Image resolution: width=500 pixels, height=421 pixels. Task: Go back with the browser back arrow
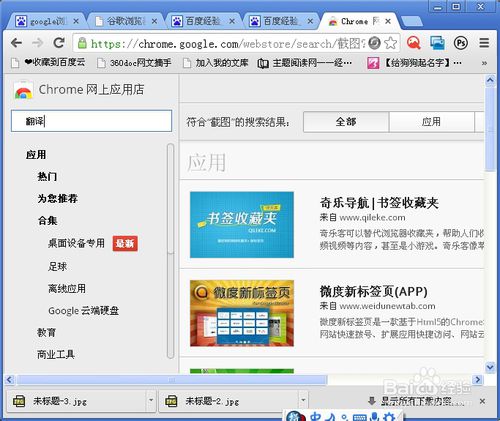click(16, 43)
